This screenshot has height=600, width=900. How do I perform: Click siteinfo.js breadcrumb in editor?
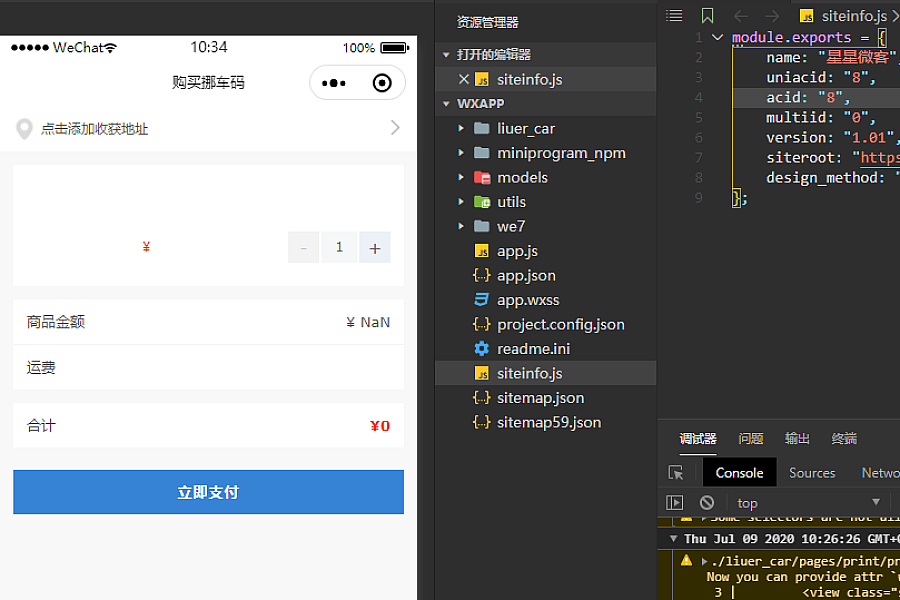coord(854,16)
